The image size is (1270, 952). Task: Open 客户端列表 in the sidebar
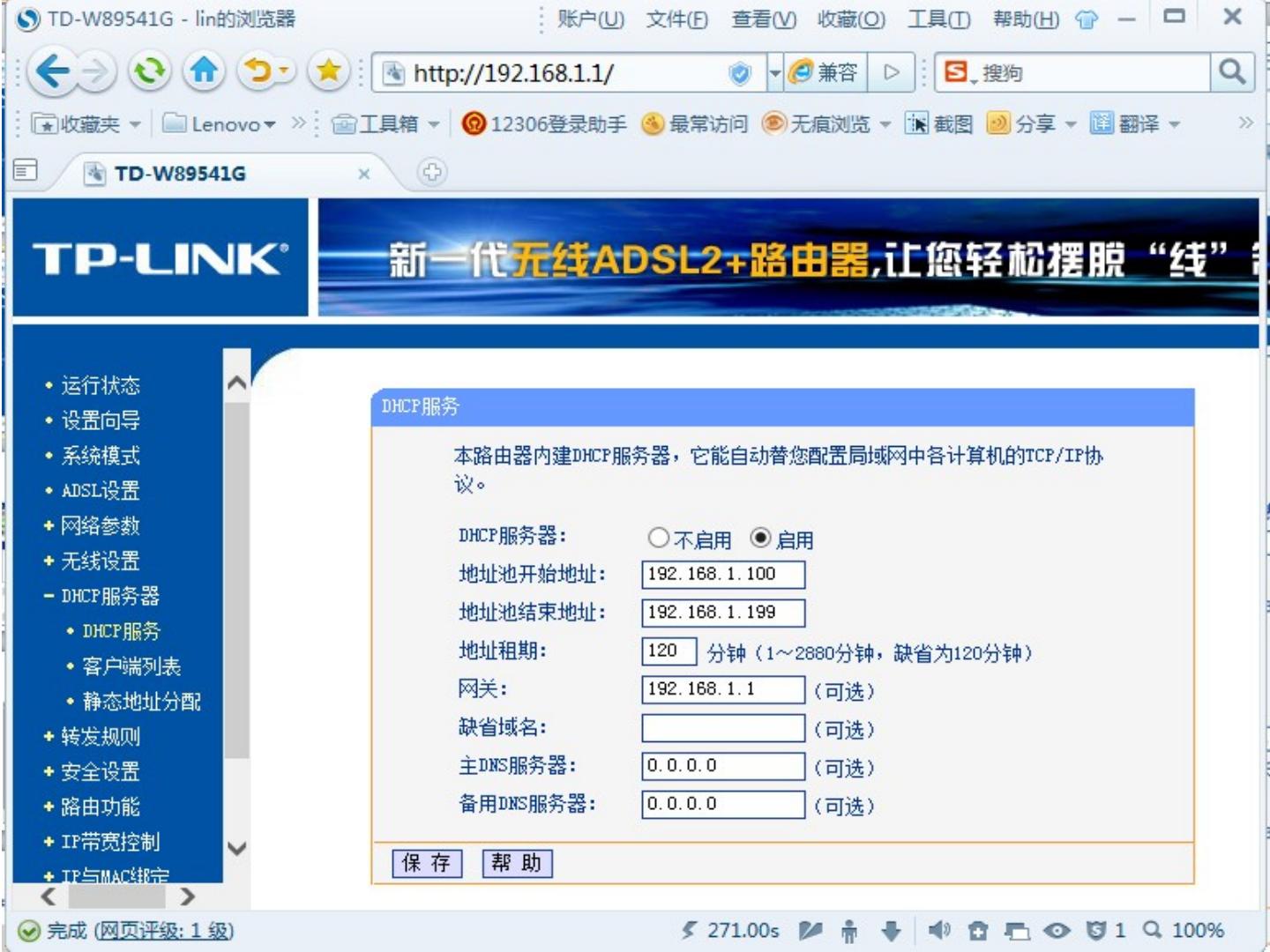pos(131,667)
